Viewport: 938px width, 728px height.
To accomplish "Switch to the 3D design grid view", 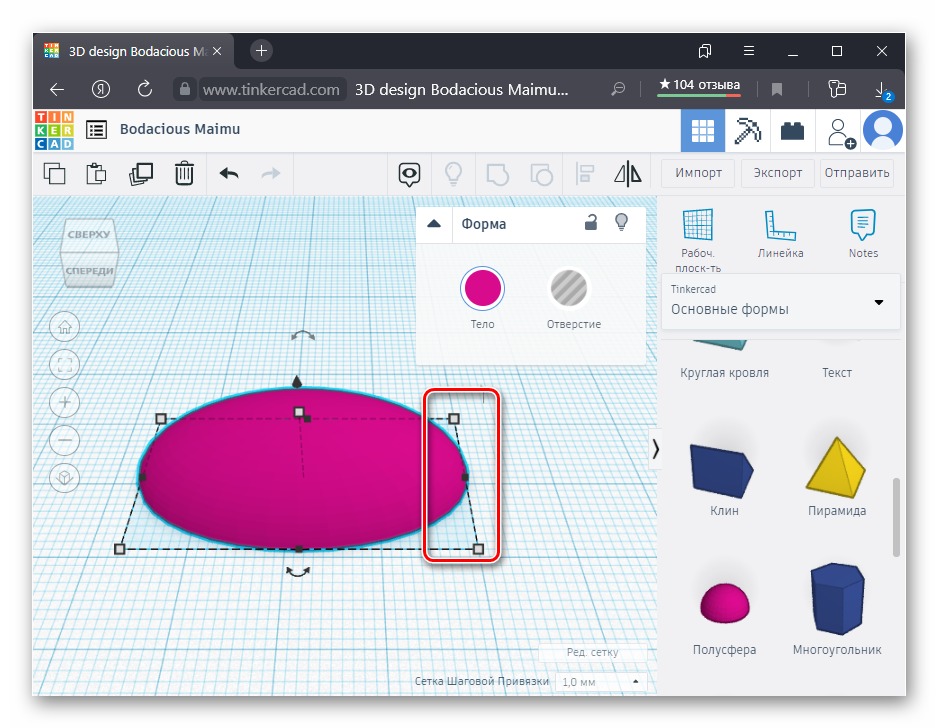I will click(x=703, y=130).
